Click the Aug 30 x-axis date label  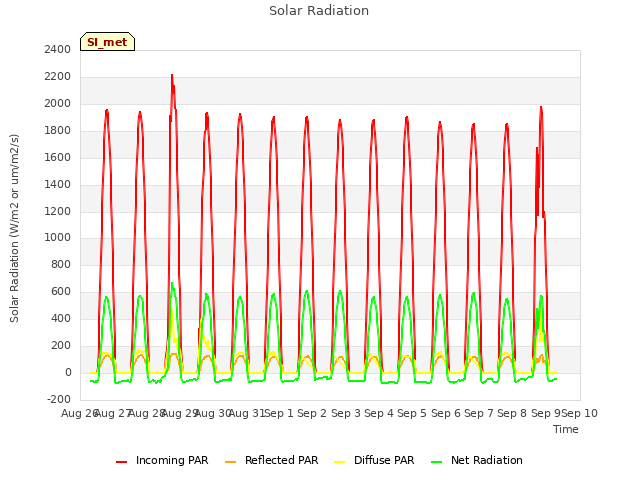click(x=213, y=413)
